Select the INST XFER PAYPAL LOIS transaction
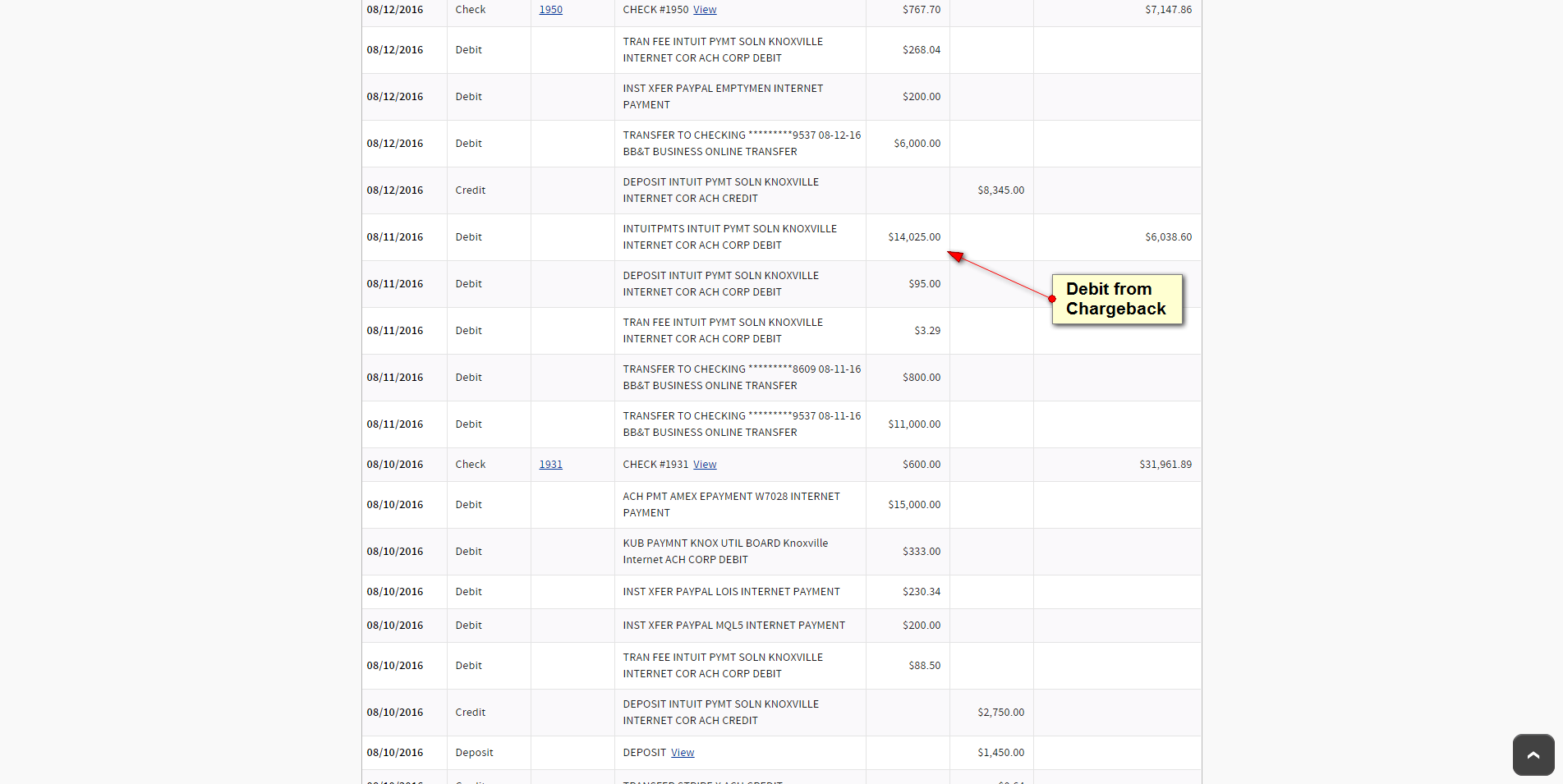 [x=731, y=592]
